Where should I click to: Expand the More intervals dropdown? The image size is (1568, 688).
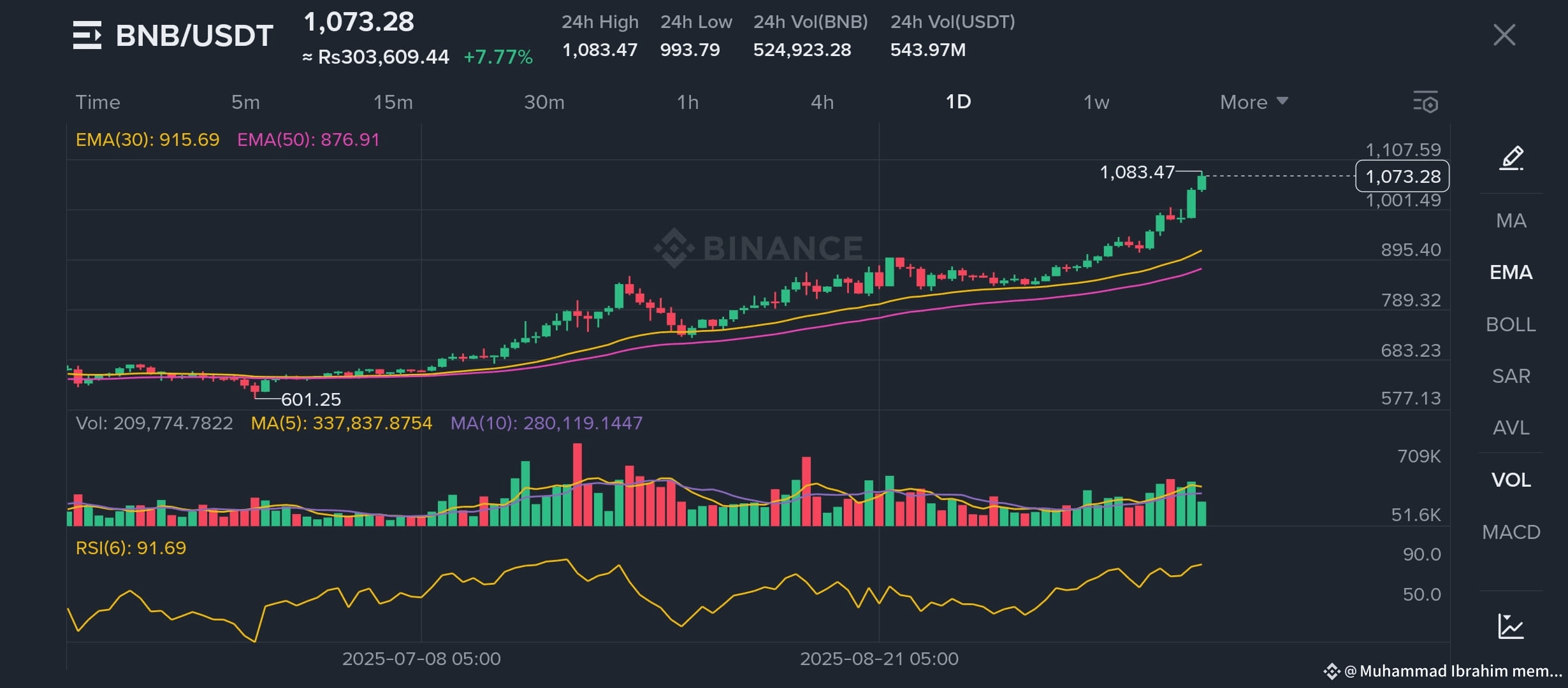click(x=1254, y=102)
